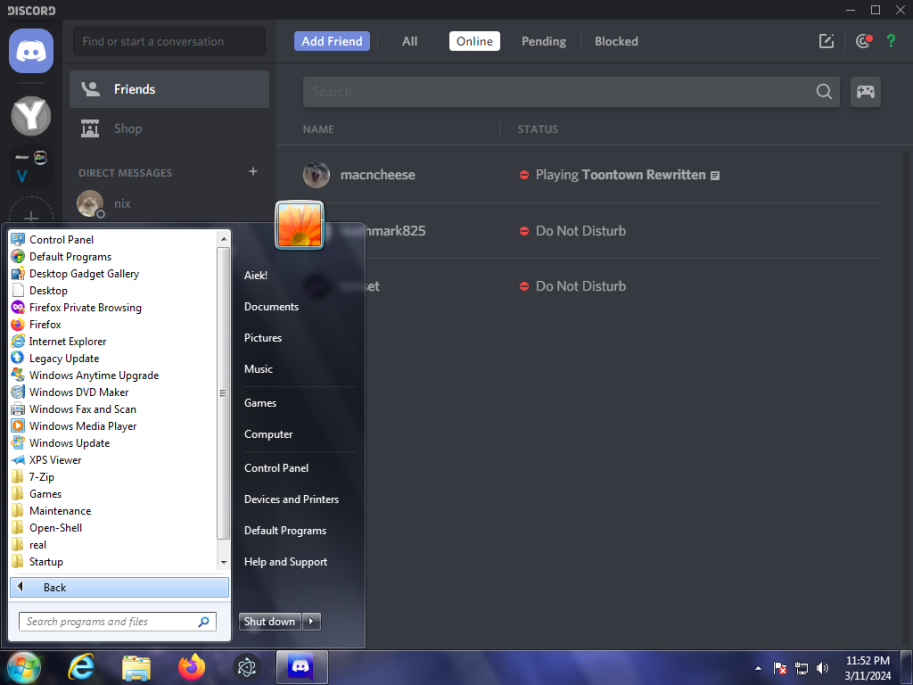Click the Add Friend button
This screenshot has height=685, width=913.
(x=332, y=41)
